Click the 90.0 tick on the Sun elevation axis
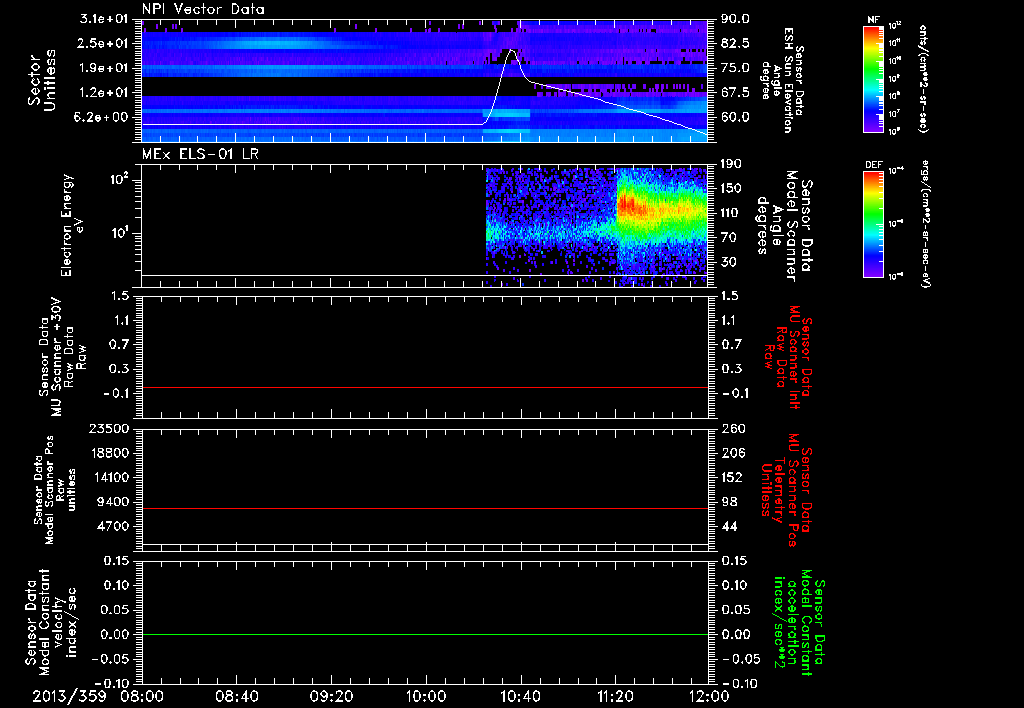Screen dimensions: 1024x708 (734, 19)
